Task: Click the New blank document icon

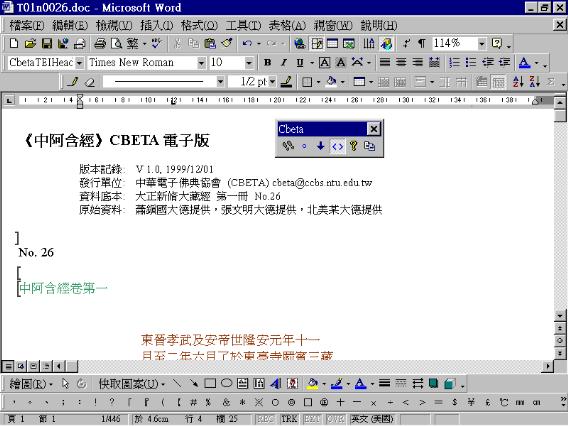Action: (x=14, y=44)
